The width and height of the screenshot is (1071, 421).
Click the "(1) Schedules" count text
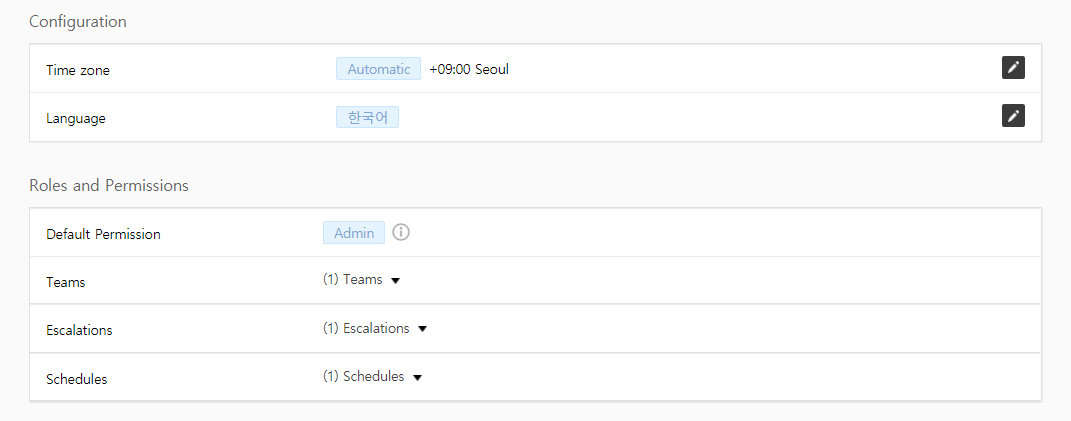click(x=363, y=377)
